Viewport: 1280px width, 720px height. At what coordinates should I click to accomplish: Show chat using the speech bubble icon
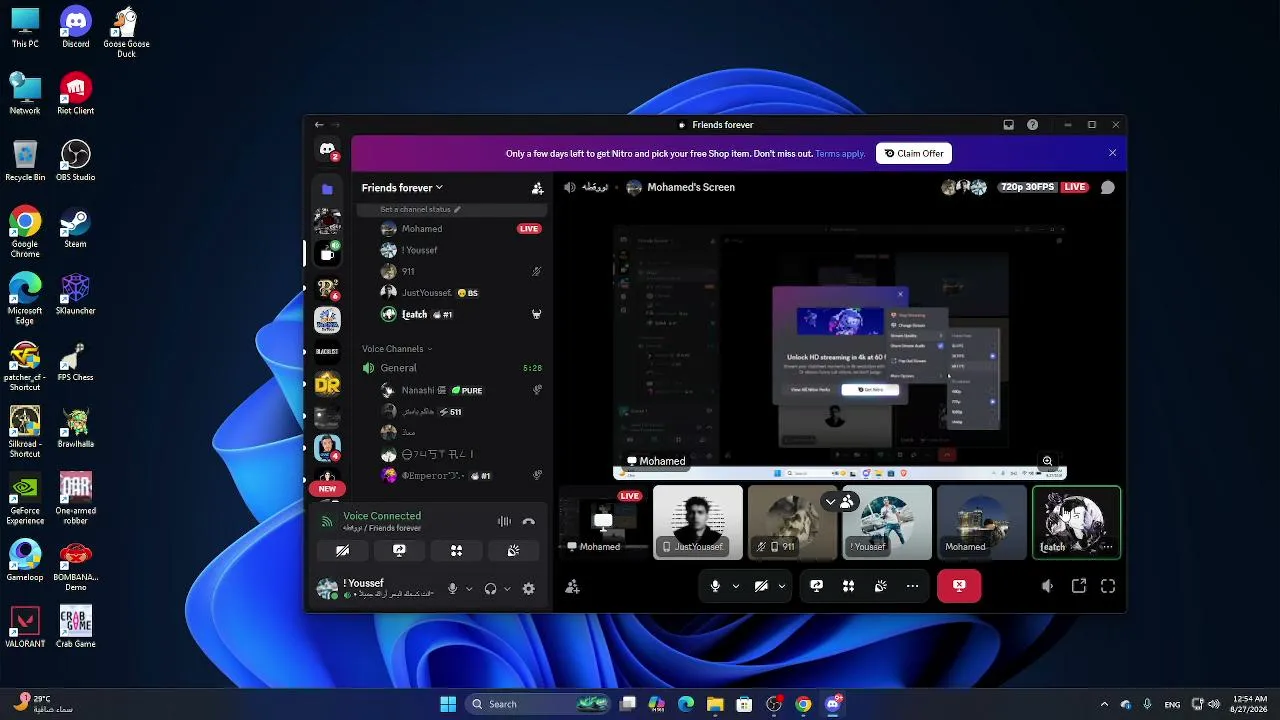coord(1108,187)
